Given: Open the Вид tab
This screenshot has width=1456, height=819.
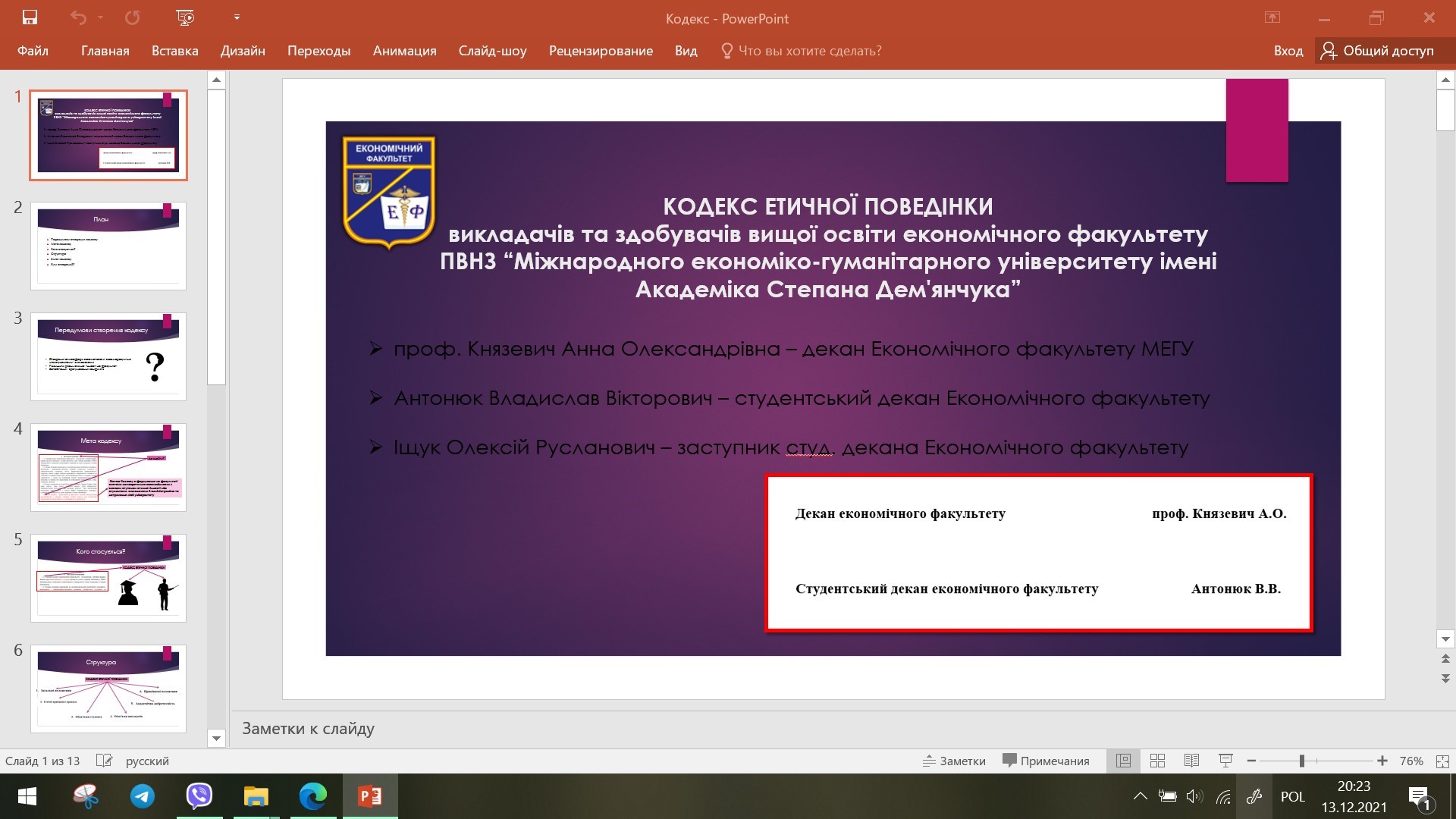Looking at the screenshot, I should click(686, 51).
